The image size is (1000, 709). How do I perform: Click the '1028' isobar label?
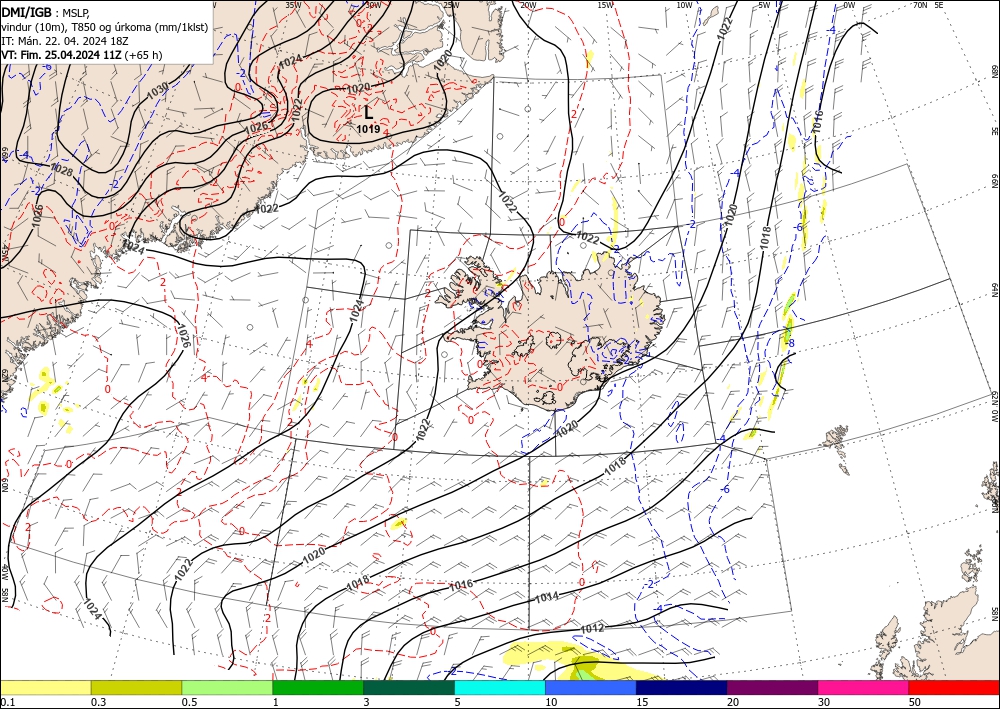[x=62, y=170]
